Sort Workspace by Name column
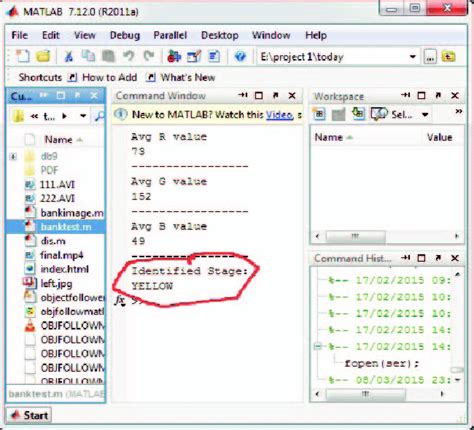 [329, 137]
